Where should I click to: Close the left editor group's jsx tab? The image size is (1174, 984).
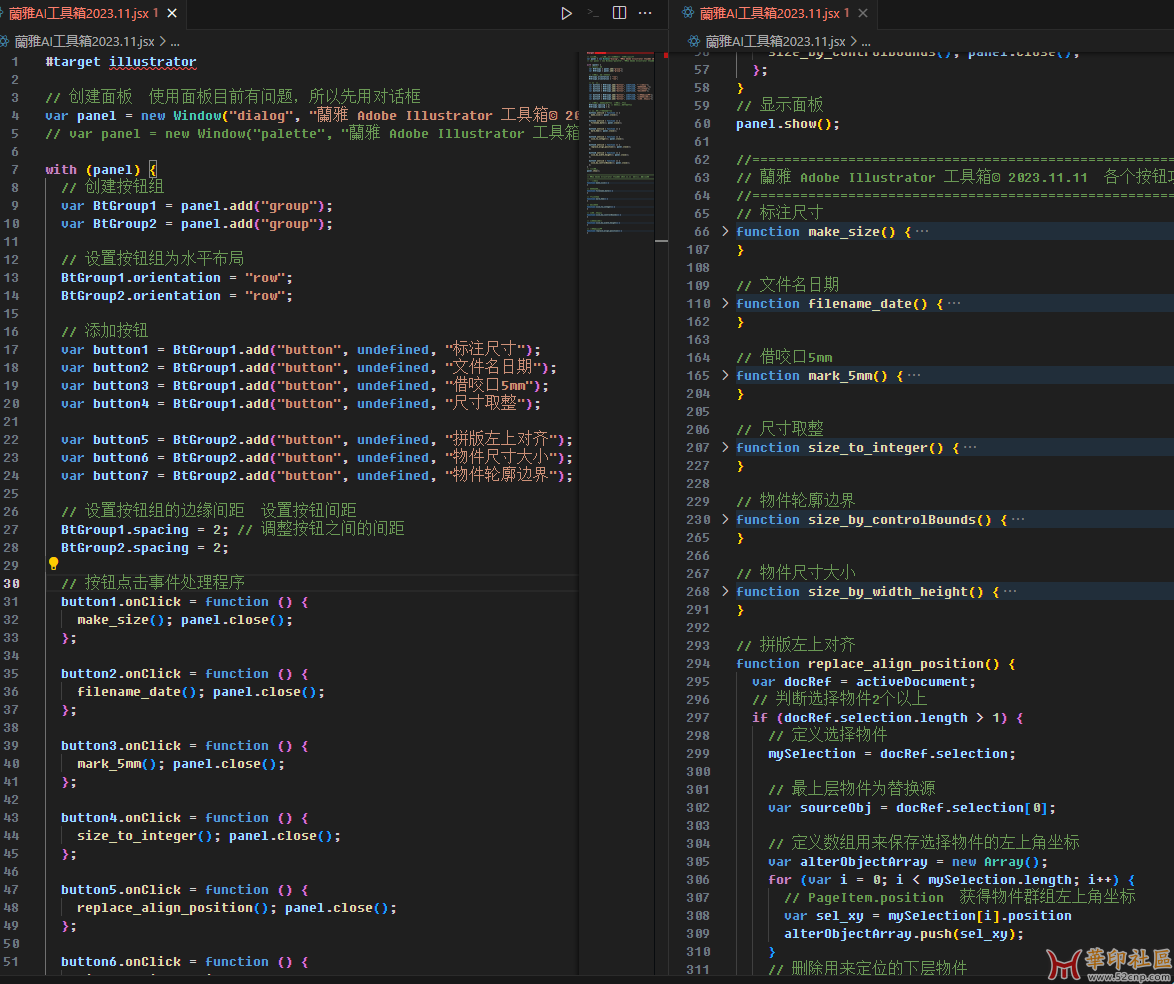[x=172, y=13]
